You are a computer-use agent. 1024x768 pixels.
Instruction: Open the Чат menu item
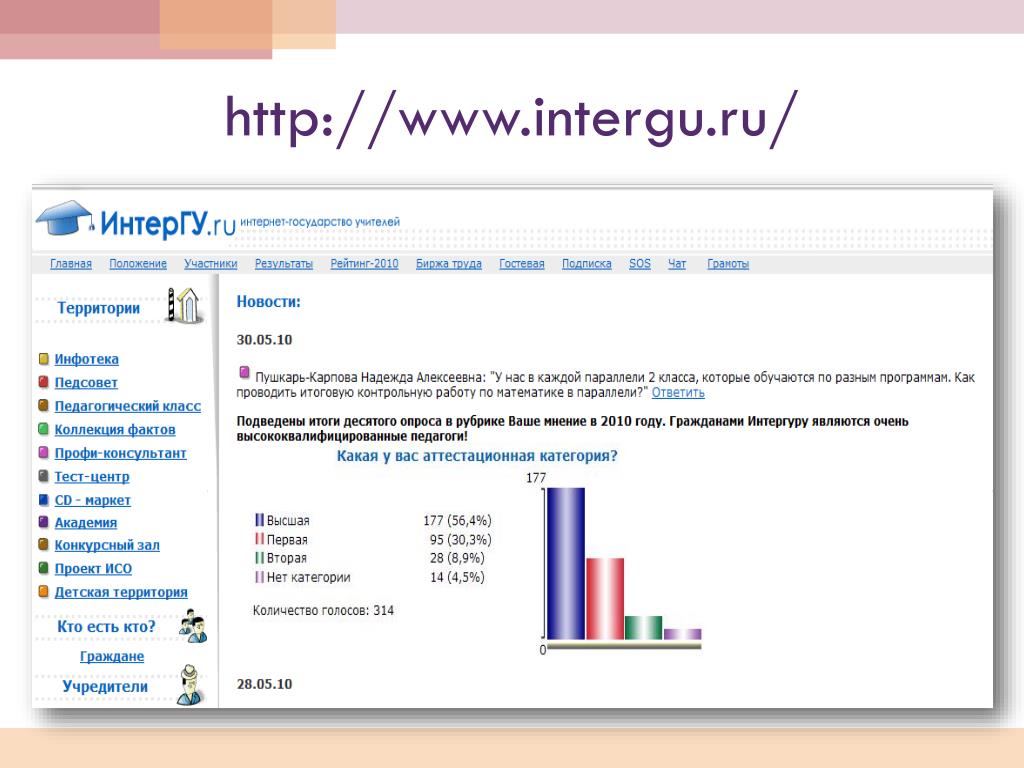click(677, 264)
